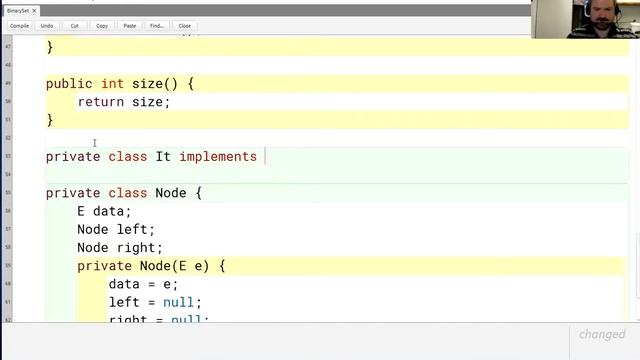Click the empty line 54 in editor
Viewport: 640px width, 360px height.
(337, 175)
